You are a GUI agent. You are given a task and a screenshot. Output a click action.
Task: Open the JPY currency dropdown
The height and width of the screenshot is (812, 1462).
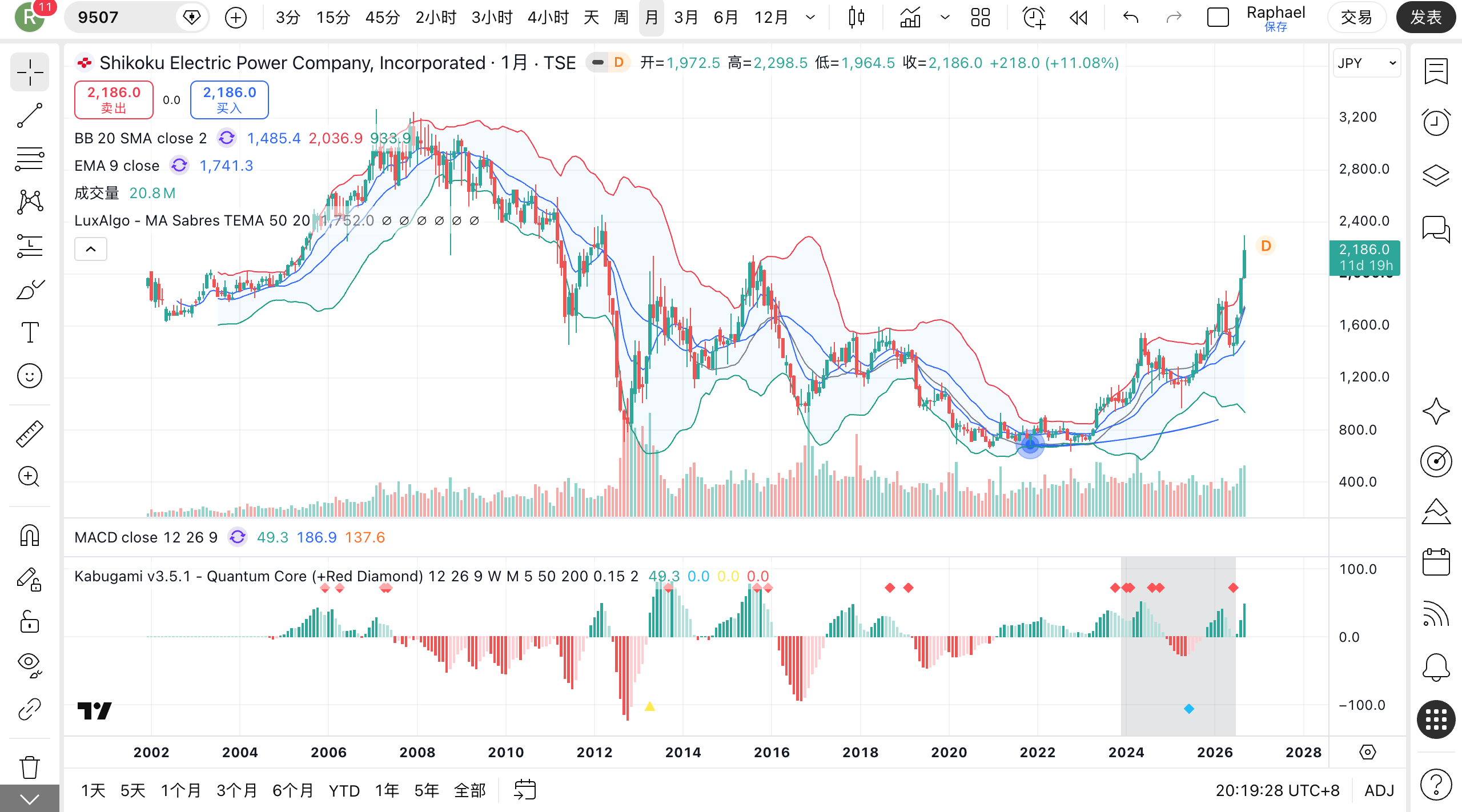(1367, 63)
